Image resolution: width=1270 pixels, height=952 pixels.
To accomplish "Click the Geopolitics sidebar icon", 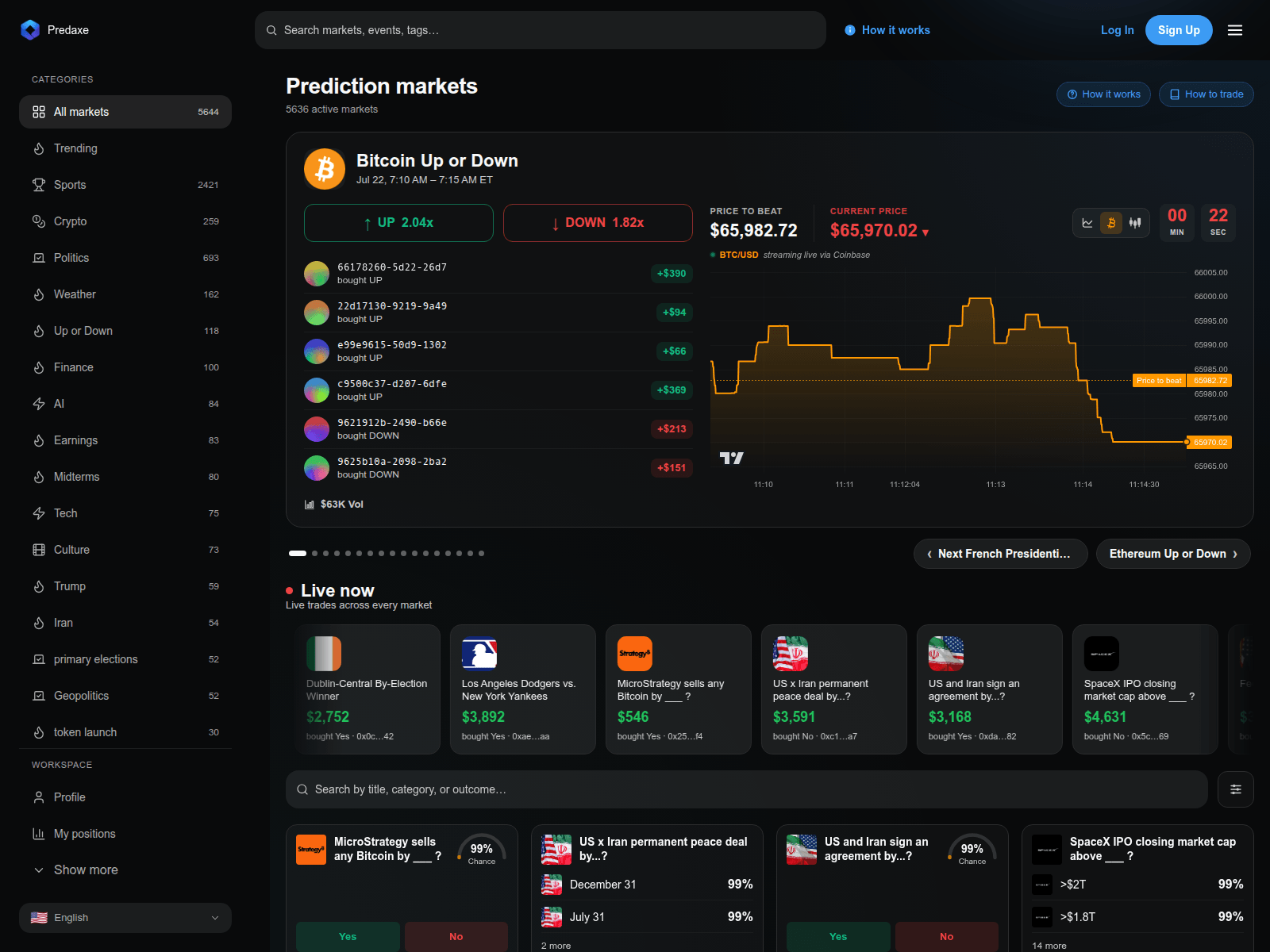I will 39,696.
